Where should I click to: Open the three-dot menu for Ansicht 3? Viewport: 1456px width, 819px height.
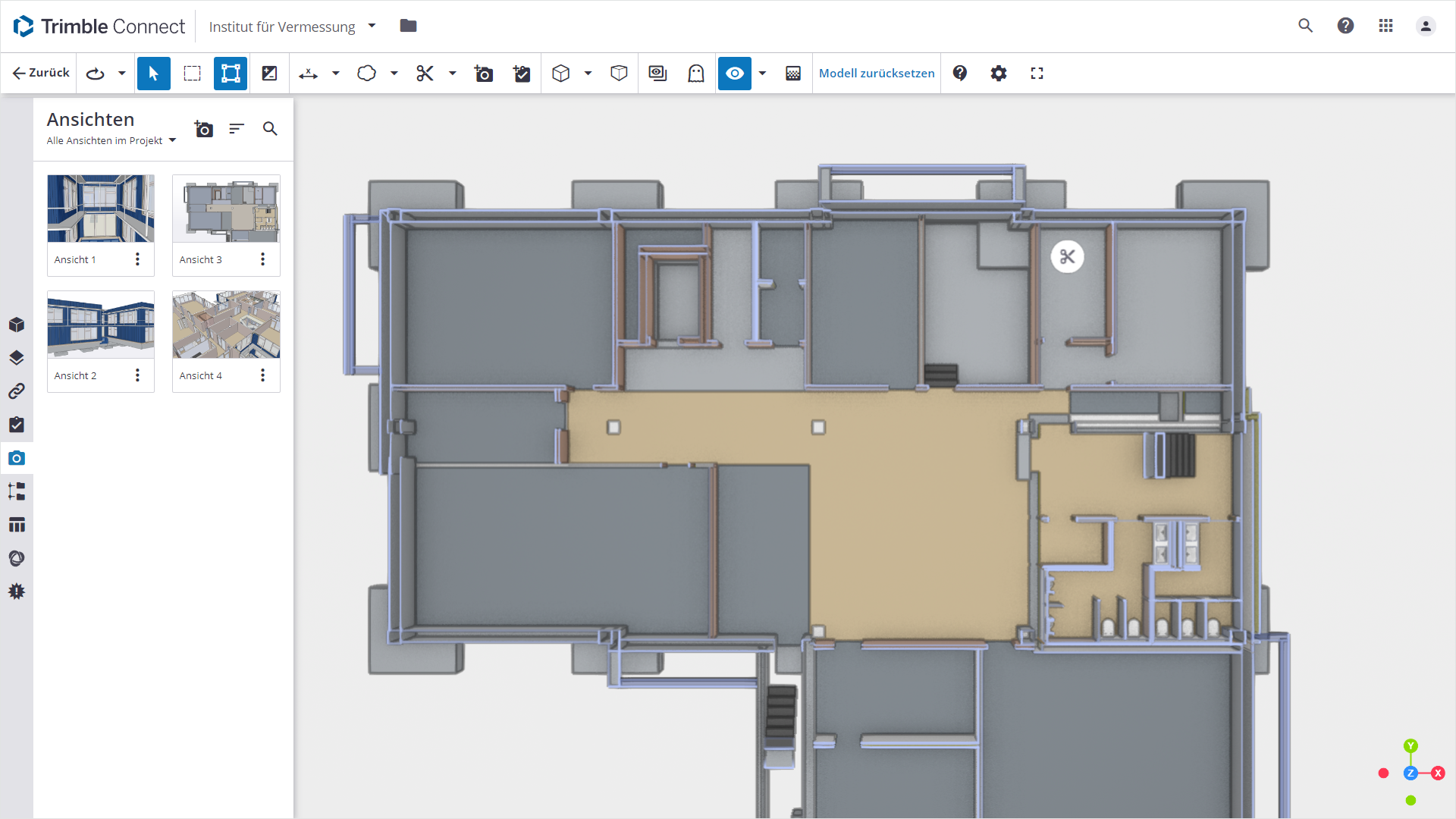(x=263, y=259)
